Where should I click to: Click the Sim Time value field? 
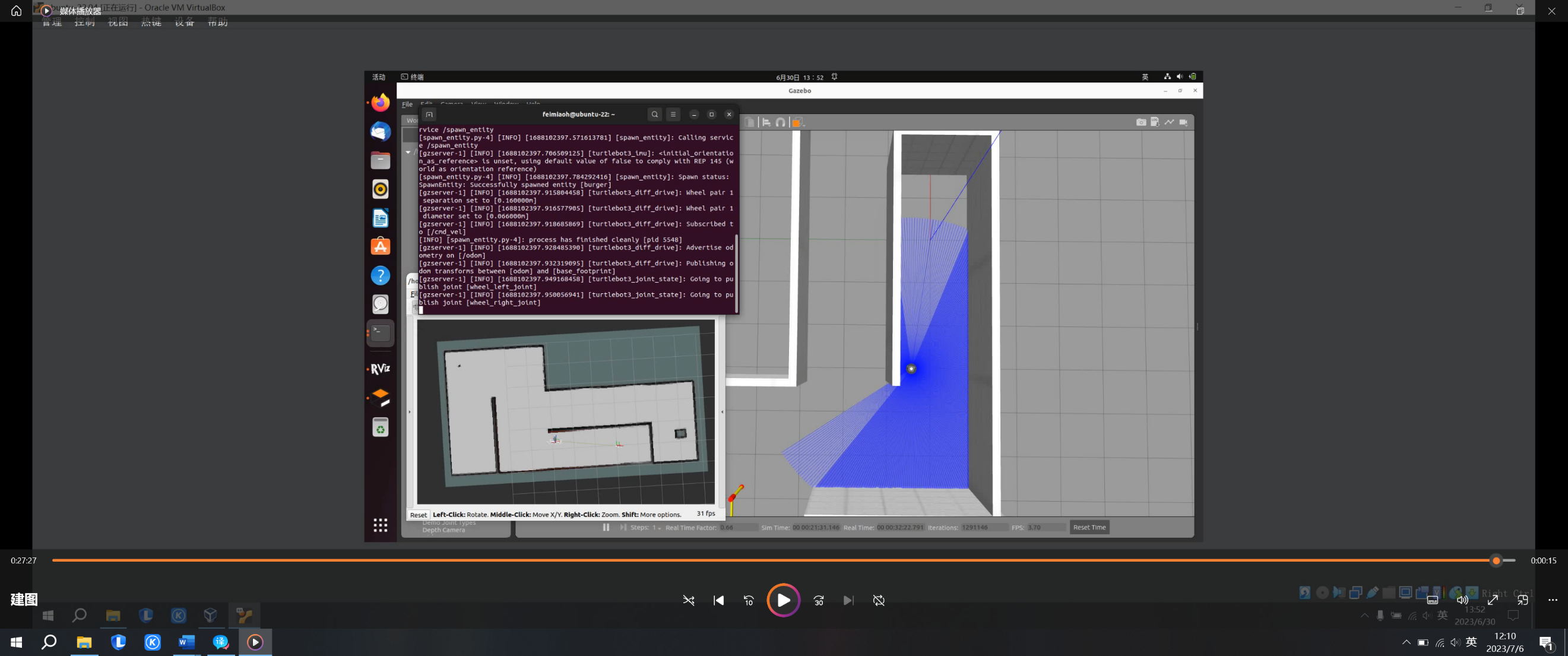(x=816, y=528)
